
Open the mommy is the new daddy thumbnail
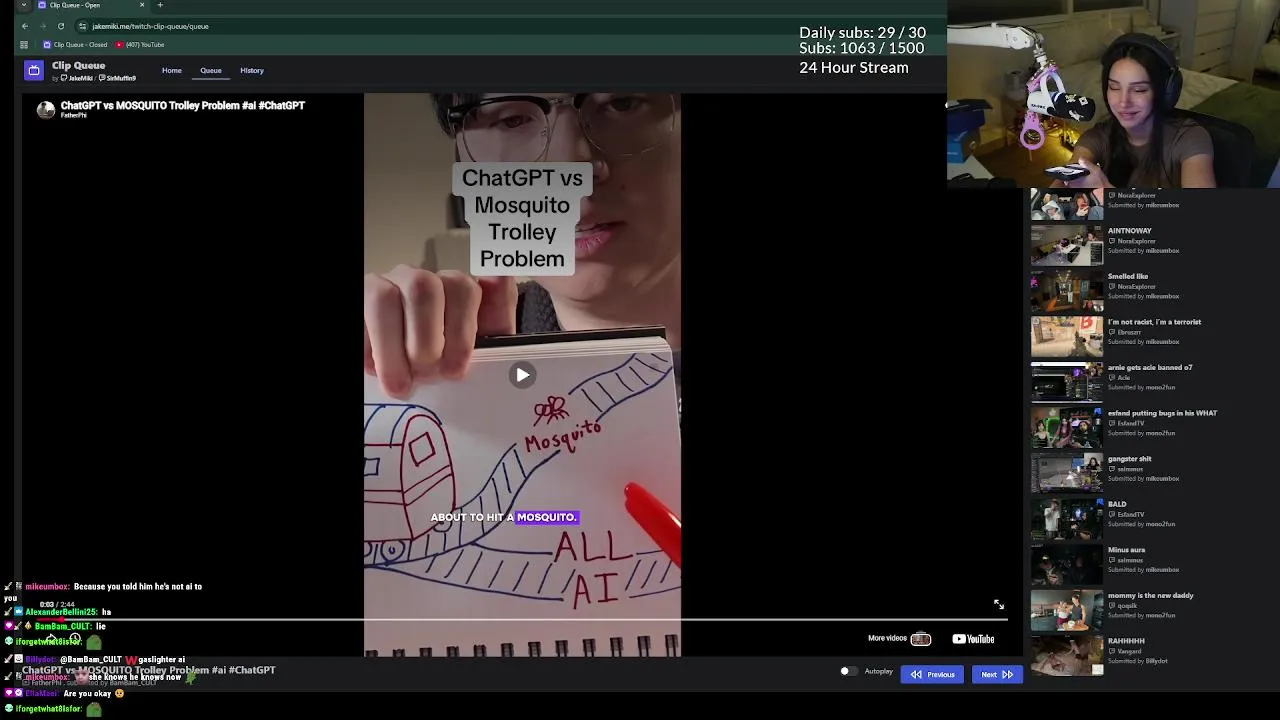pyautogui.click(x=1067, y=610)
